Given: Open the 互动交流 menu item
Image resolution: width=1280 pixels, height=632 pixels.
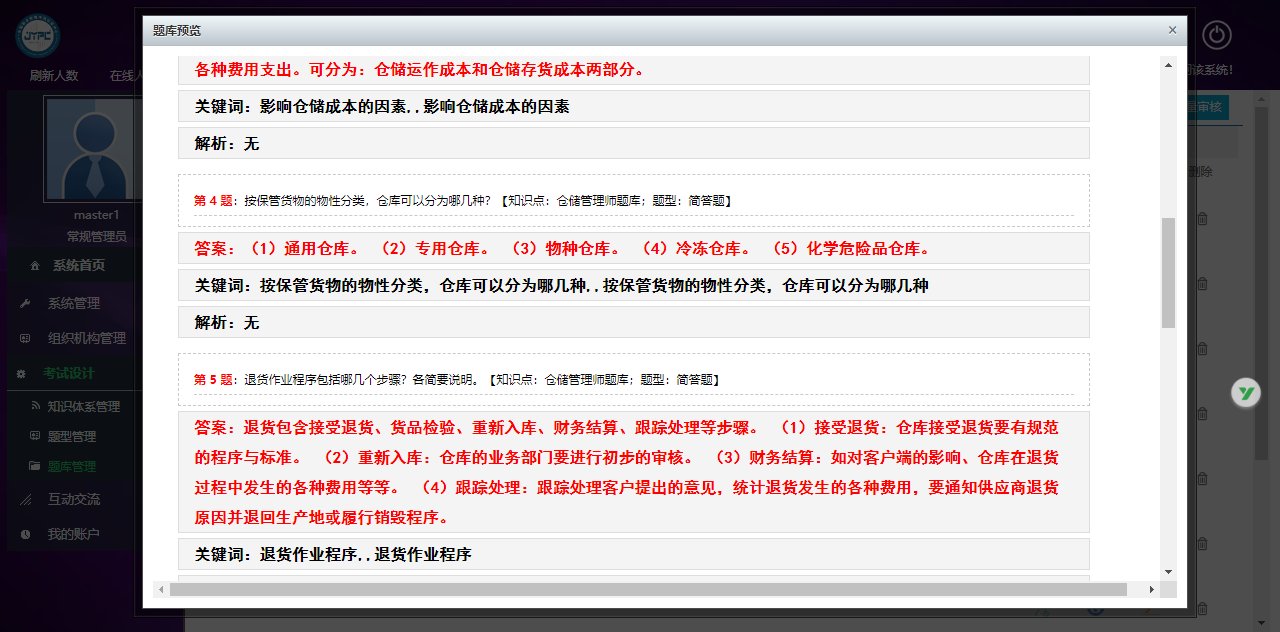Looking at the screenshot, I should pyautogui.click(x=74, y=499).
